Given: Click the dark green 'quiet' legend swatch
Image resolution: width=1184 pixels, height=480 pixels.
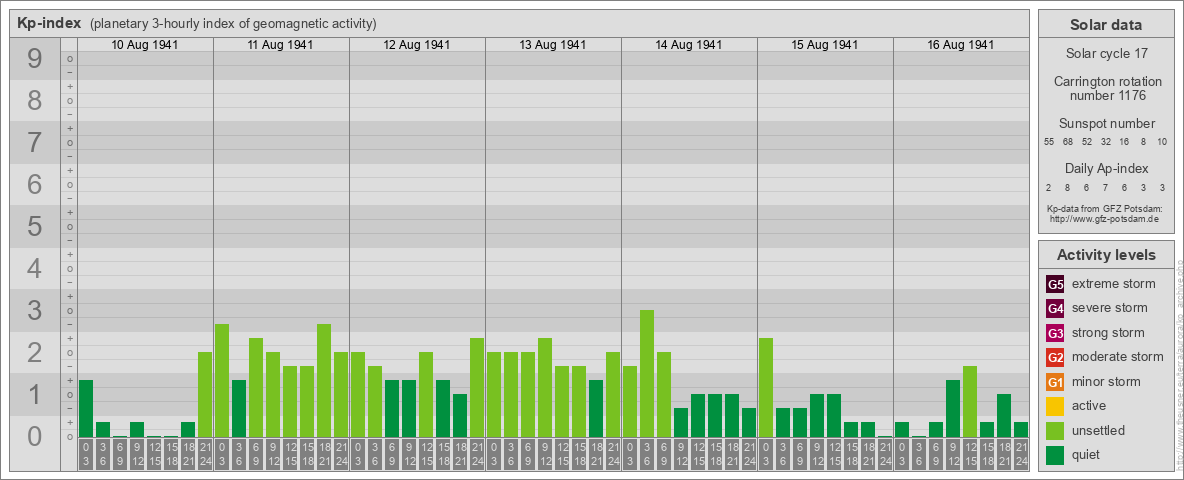Looking at the screenshot, I should coord(1055,455).
